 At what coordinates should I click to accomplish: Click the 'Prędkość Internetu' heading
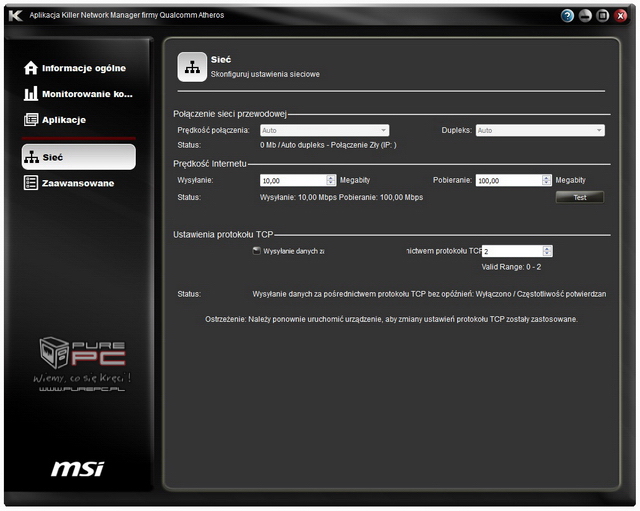(x=210, y=164)
